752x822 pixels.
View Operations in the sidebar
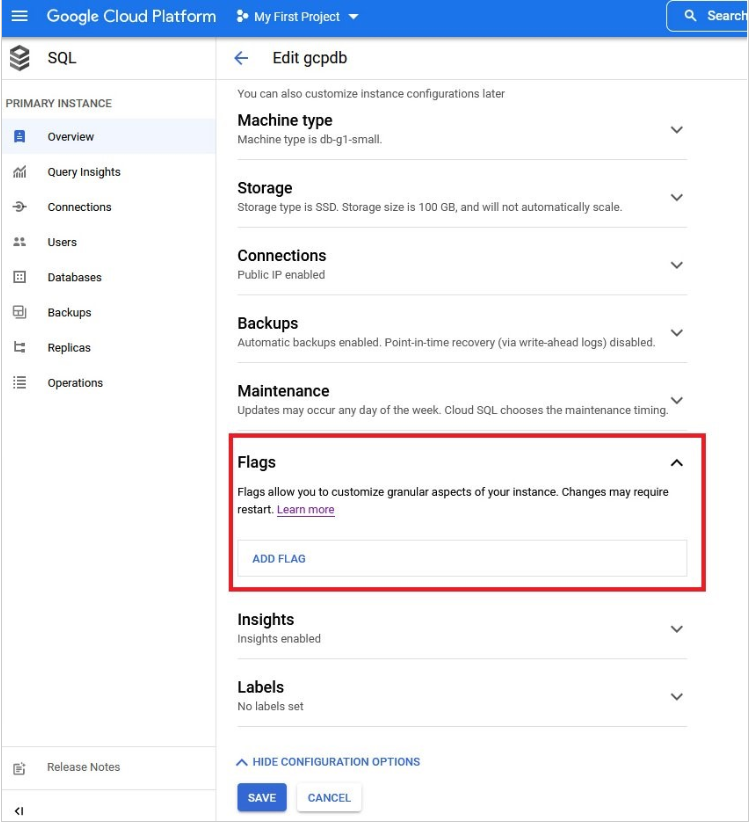109,383
